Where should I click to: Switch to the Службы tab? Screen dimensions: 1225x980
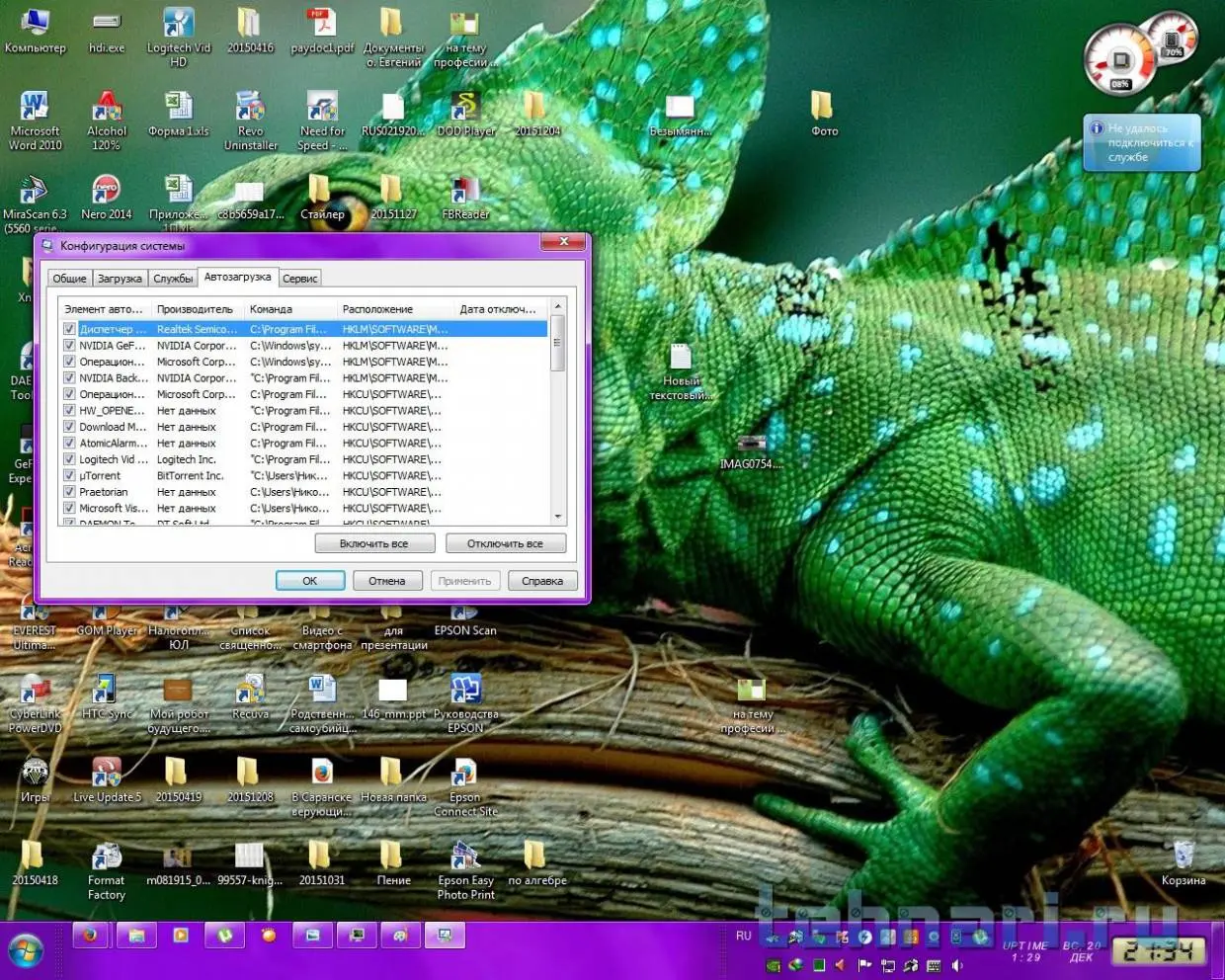[173, 279]
